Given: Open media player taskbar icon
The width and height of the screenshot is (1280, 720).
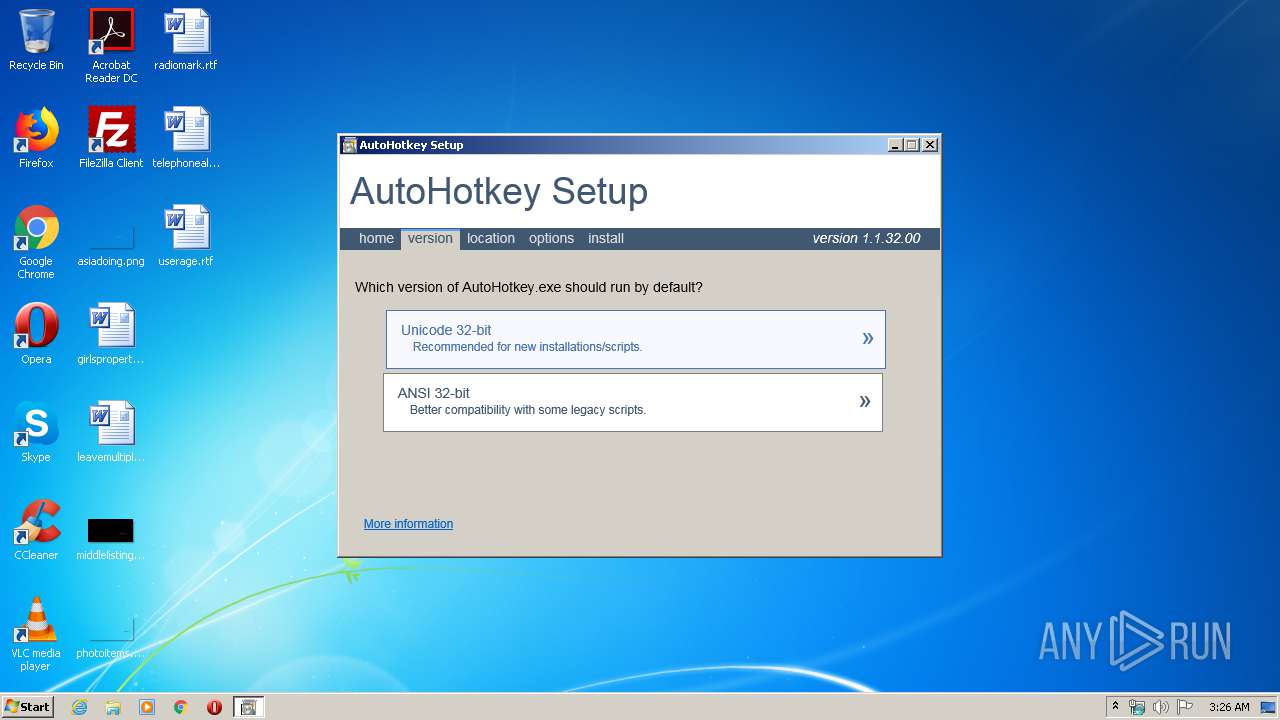Looking at the screenshot, I should 147,707.
